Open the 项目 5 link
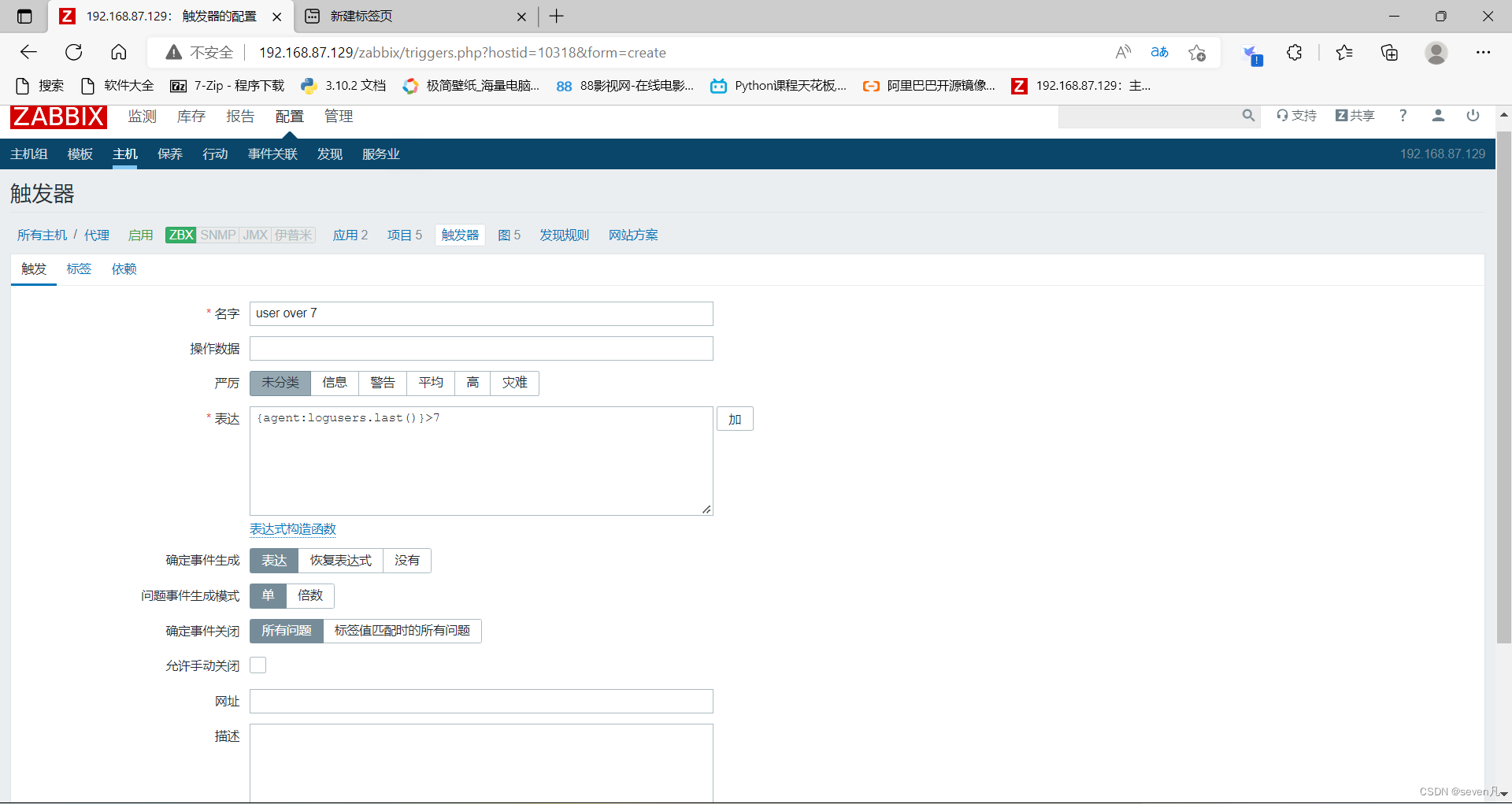This screenshot has width=1512, height=804. [x=405, y=235]
